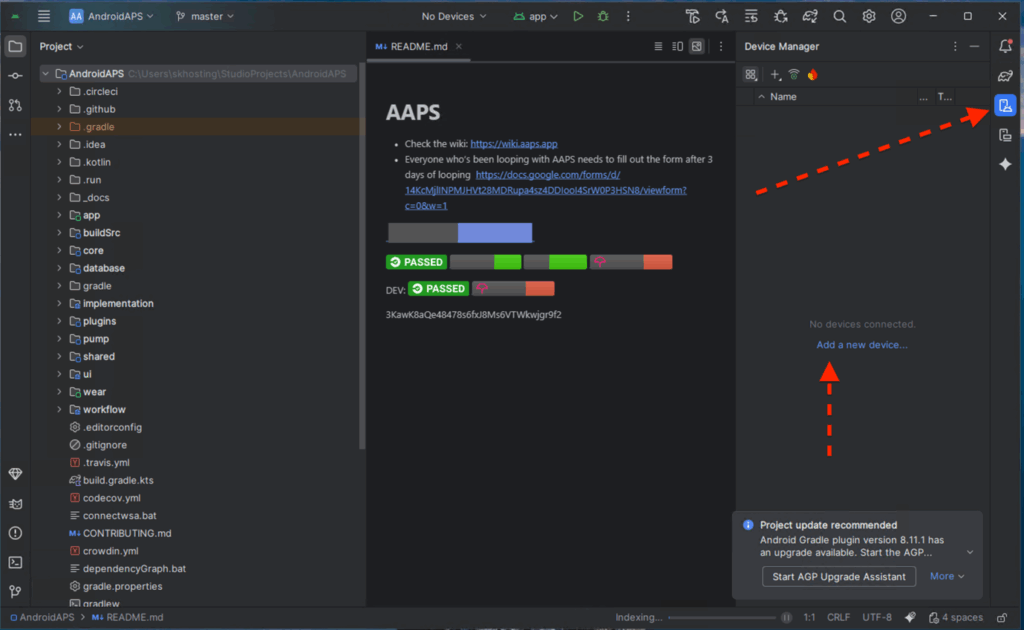Switch README to Editor and Preview view

(677, 46)
